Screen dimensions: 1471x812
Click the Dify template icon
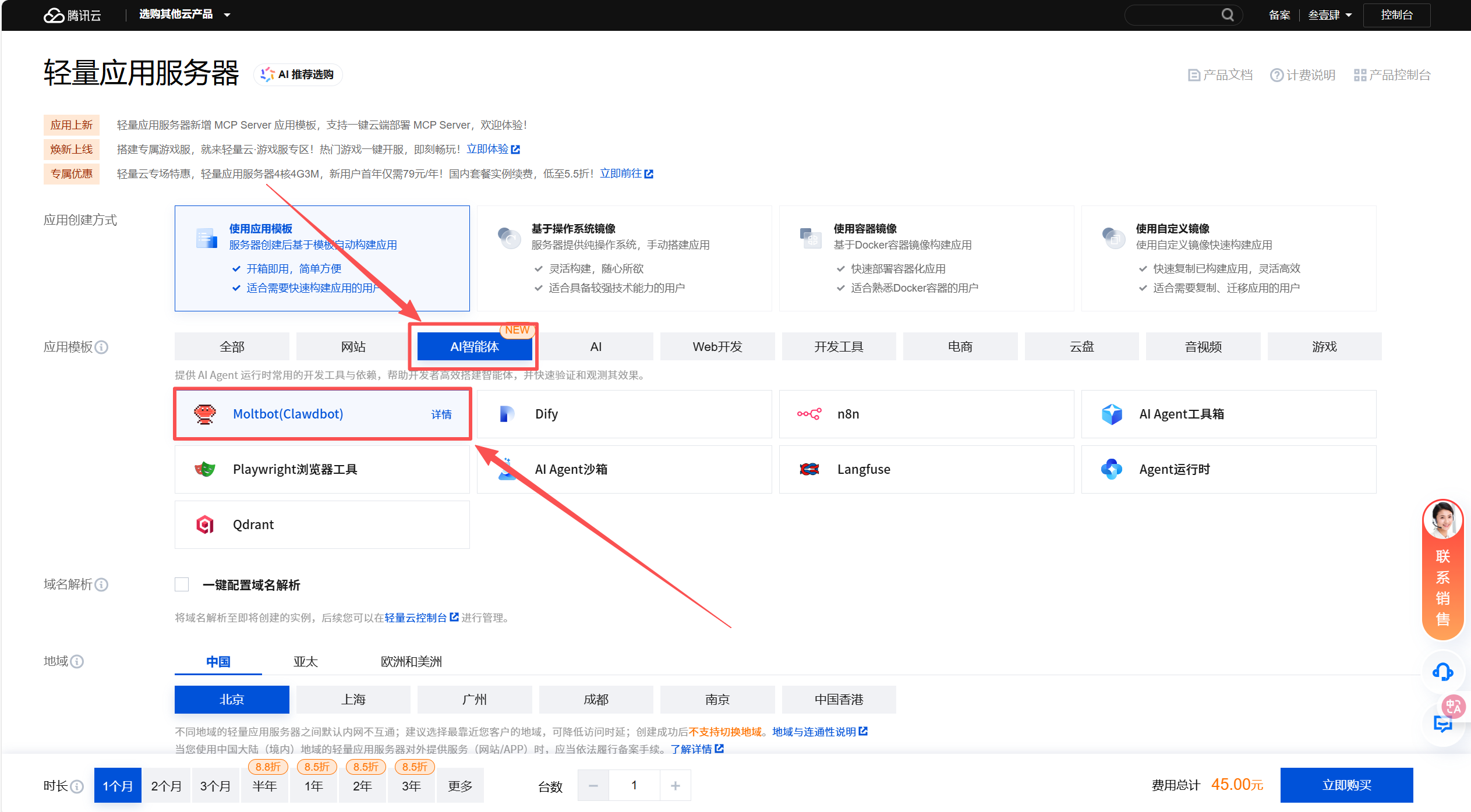pos(507,414)
